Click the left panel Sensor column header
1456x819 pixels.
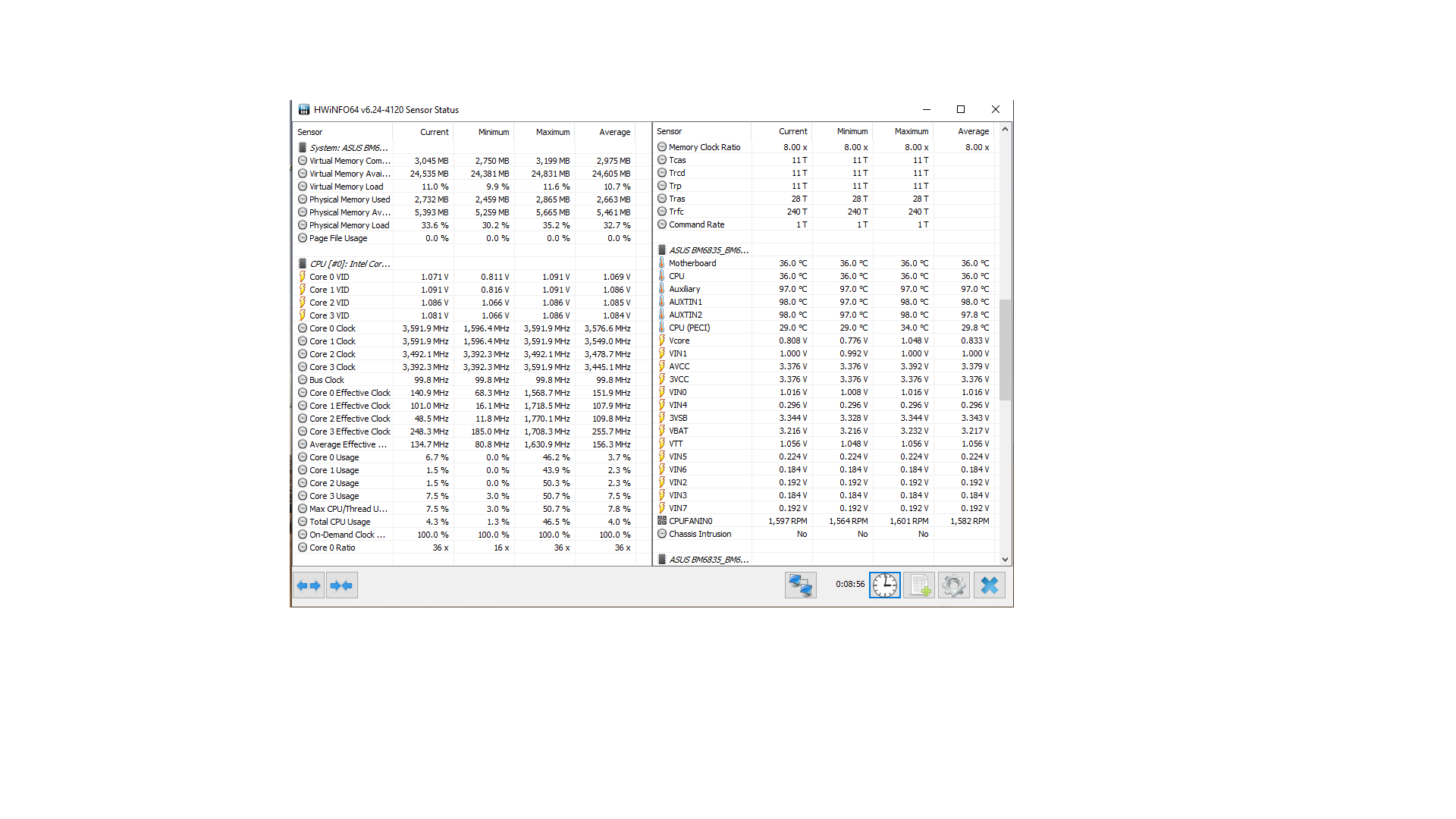coord(342,132)
